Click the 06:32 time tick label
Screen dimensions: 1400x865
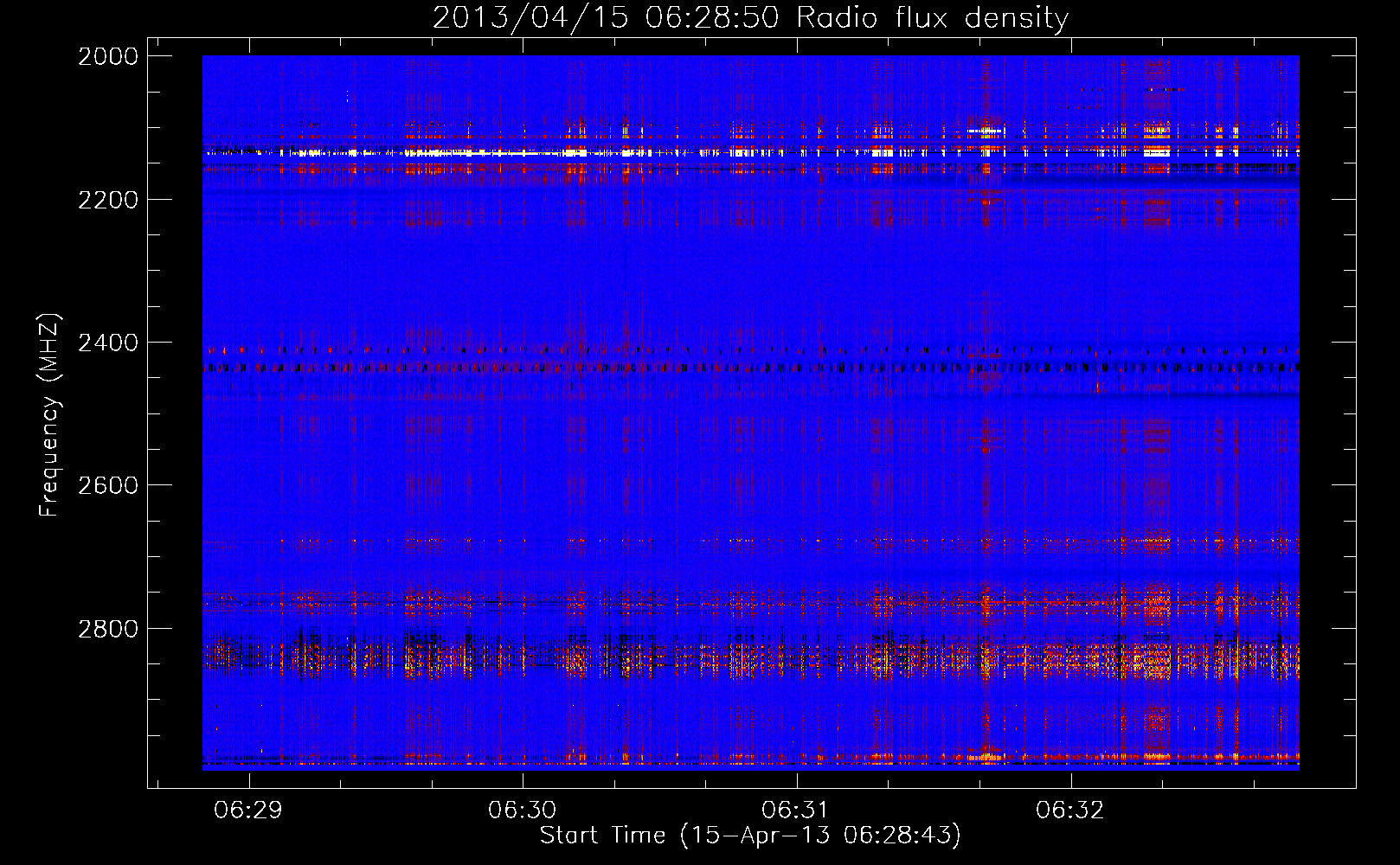tap(1070, 811)
